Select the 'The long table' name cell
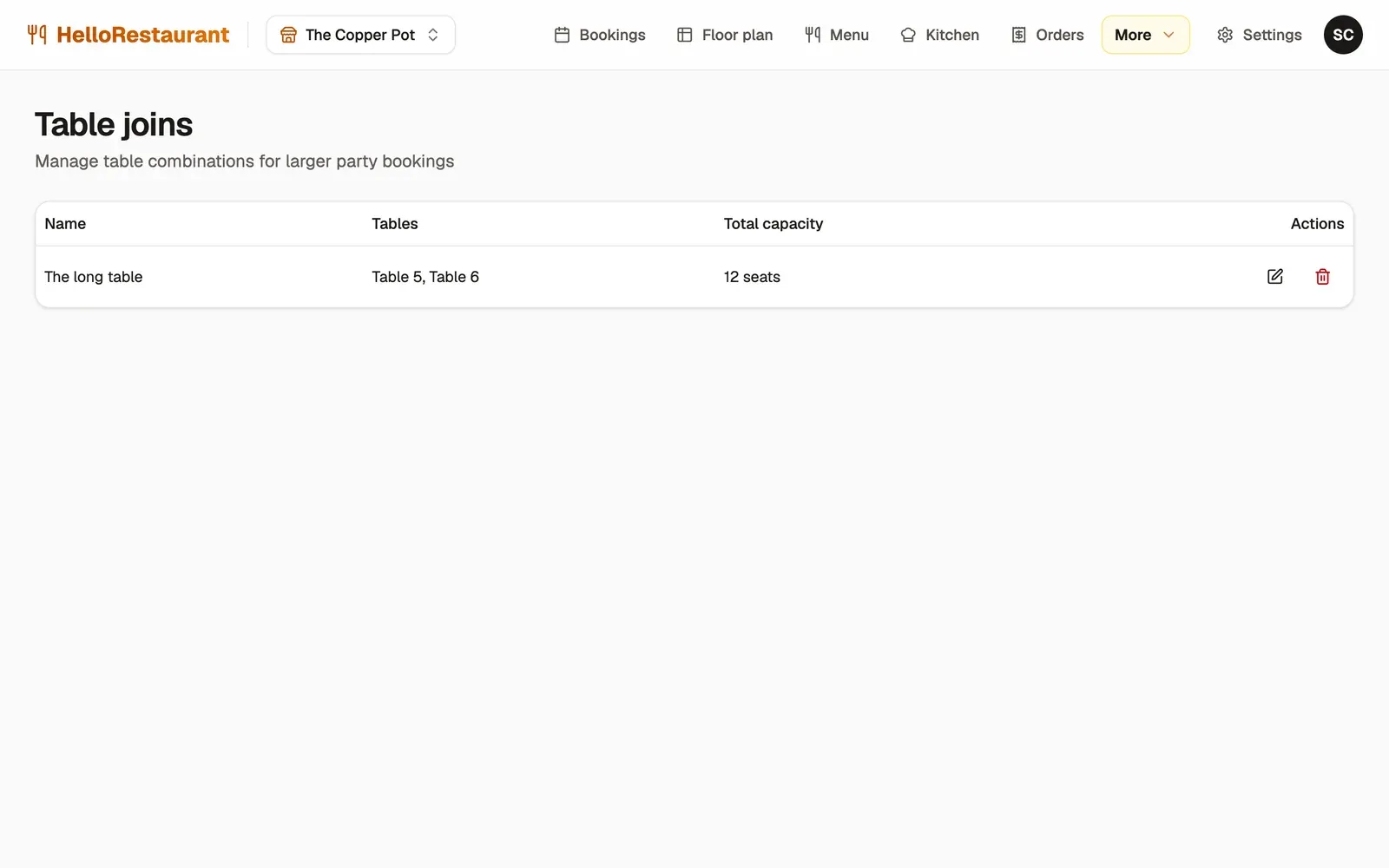This screenshot has width=1389, height=868. (x=94, y=277)
